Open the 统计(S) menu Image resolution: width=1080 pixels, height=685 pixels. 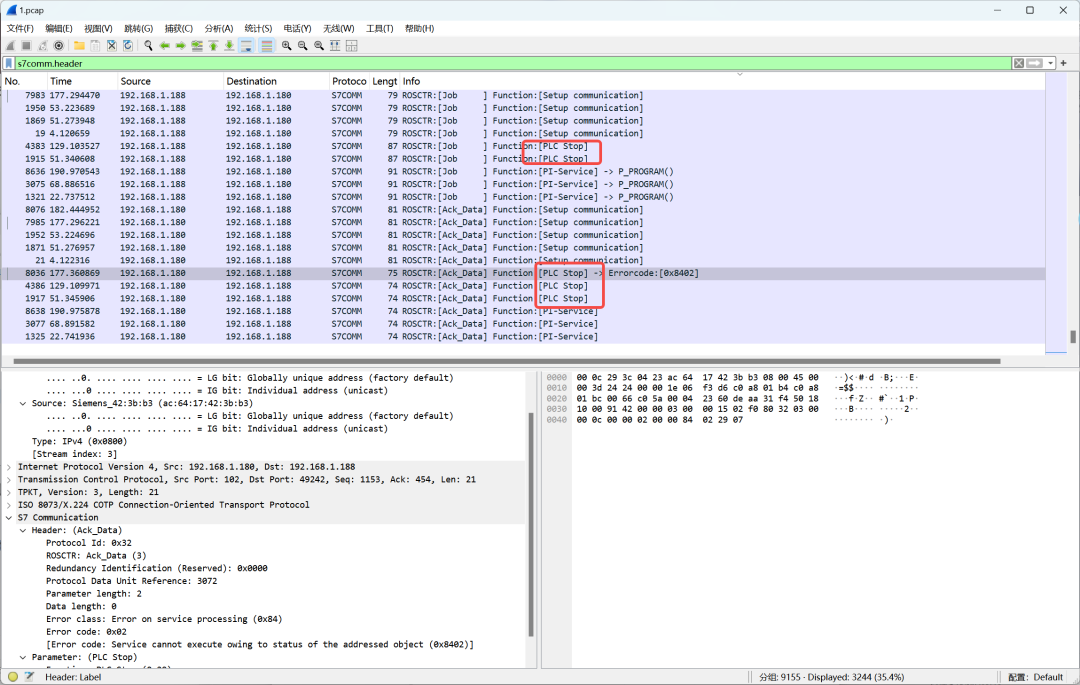pos(258,28)
